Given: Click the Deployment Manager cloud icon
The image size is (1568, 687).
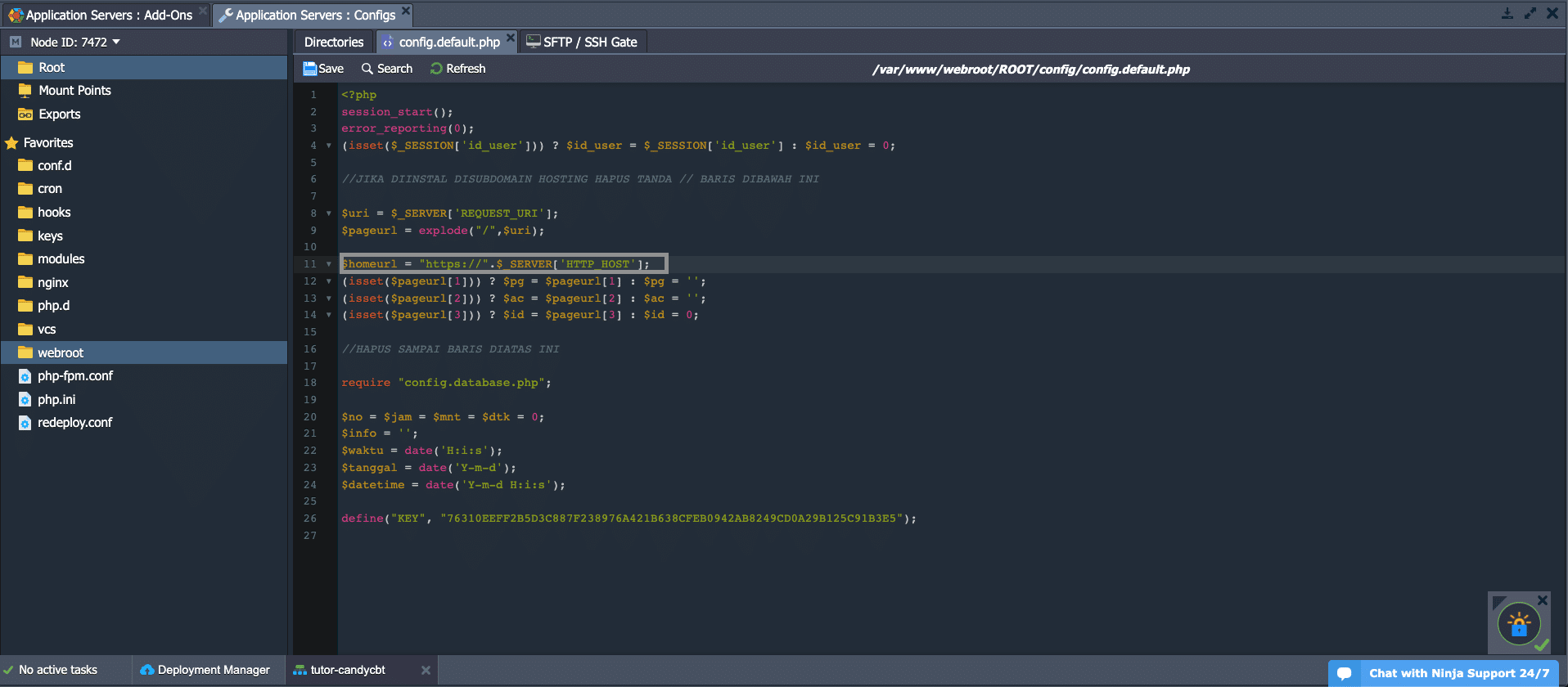Looking at the screenshot, I should click(x=147, y=670).
